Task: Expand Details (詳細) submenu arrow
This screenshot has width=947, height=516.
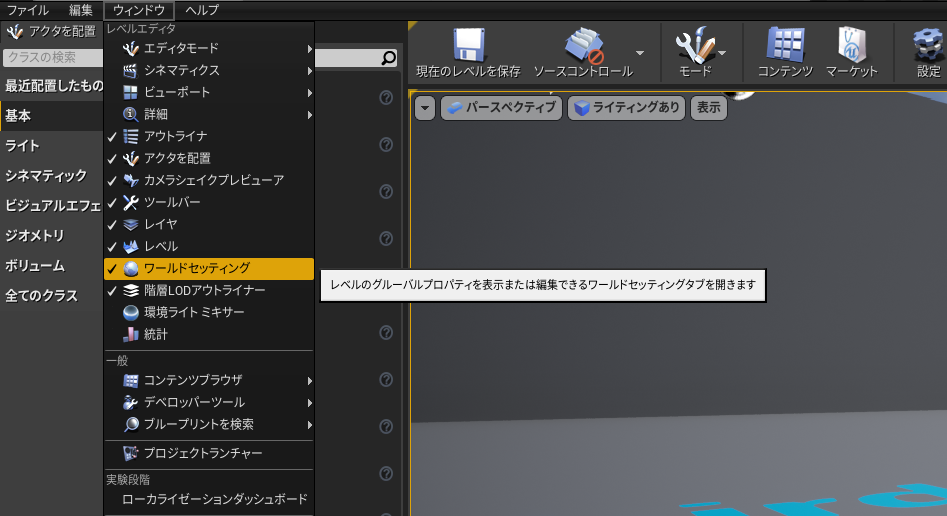Action: click(309, 115)
